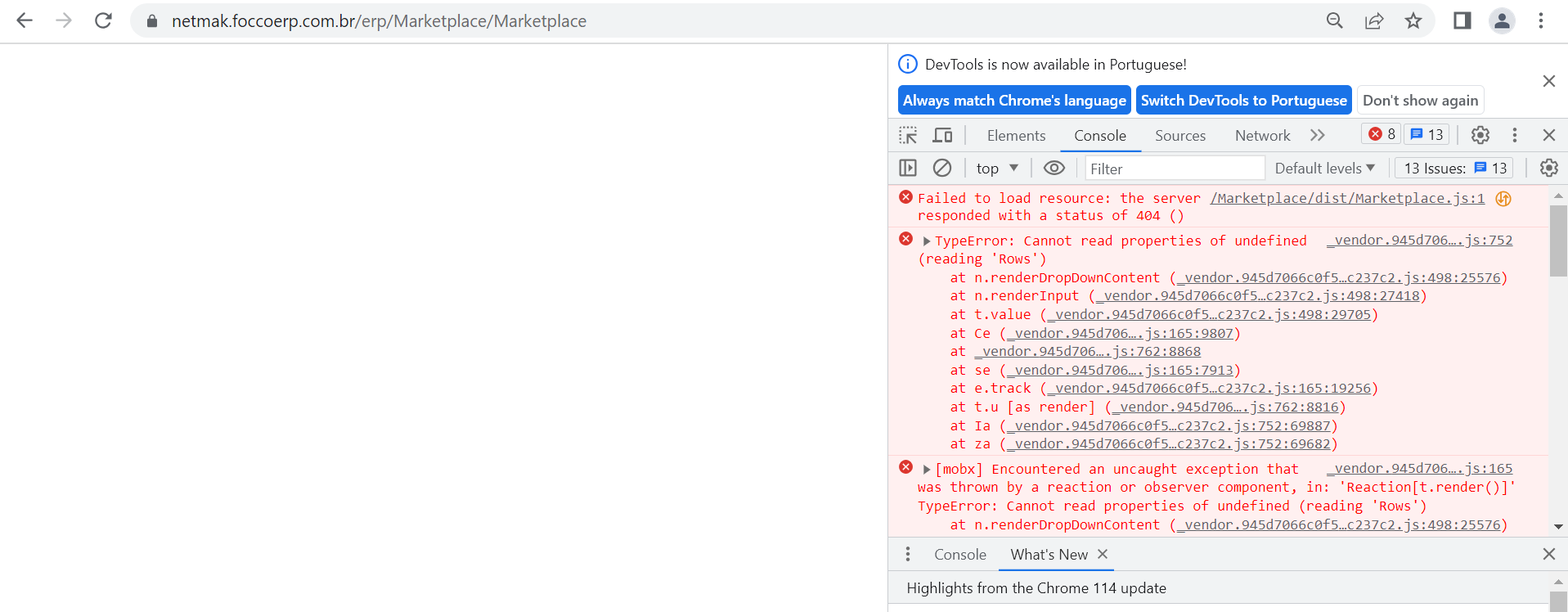1568x612 pixels.
Task: Open Chrome three-dot menu
Action: click(1541, 21)
